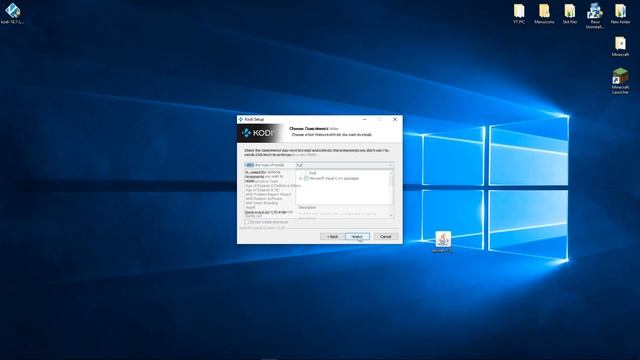The image size is (640, 360).
Task: Click the Cancel button in Kodi Setup
Action: 386,237
